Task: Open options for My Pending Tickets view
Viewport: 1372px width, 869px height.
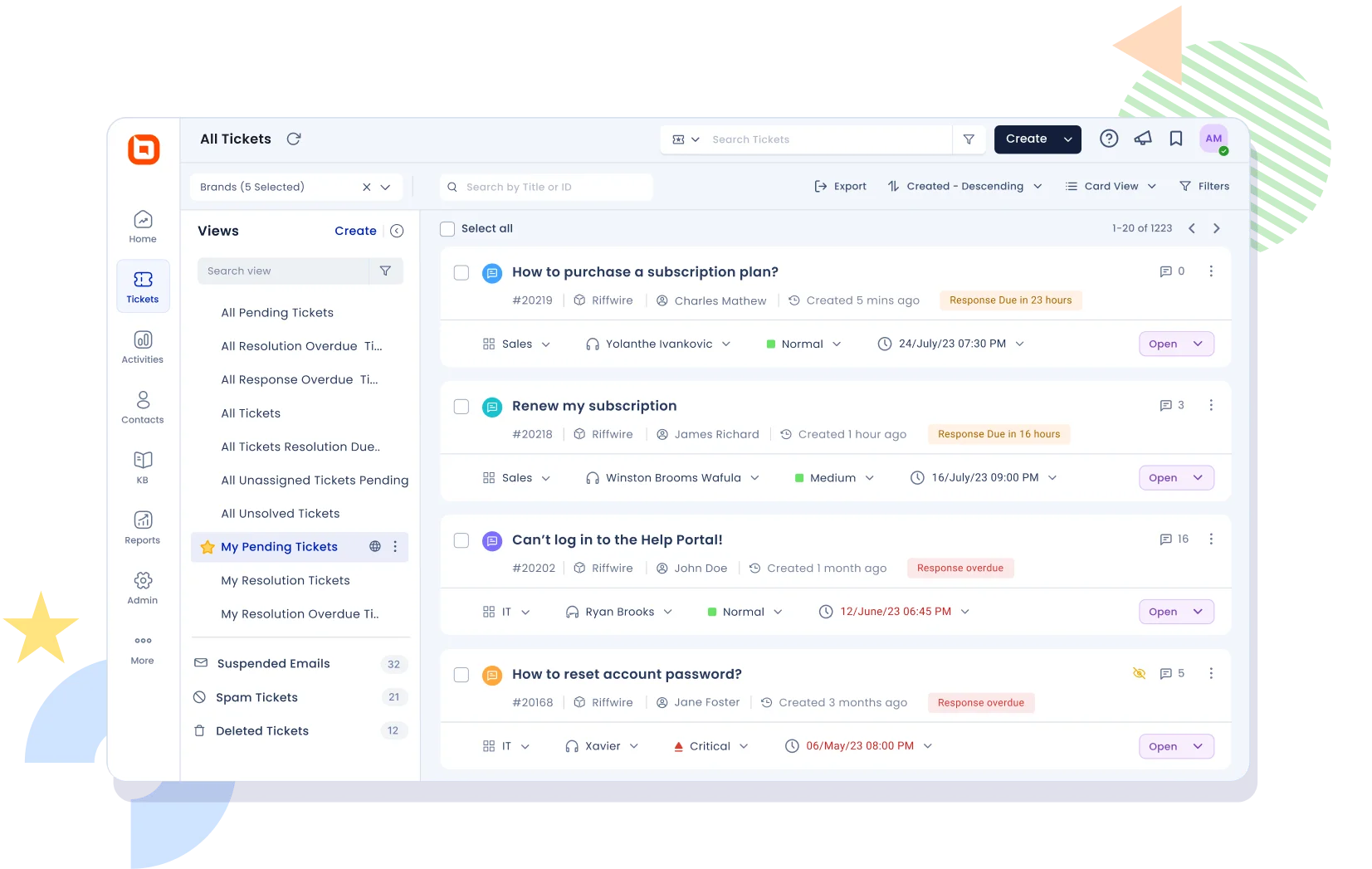Action: pyautogui.click(x=395, y=546)
